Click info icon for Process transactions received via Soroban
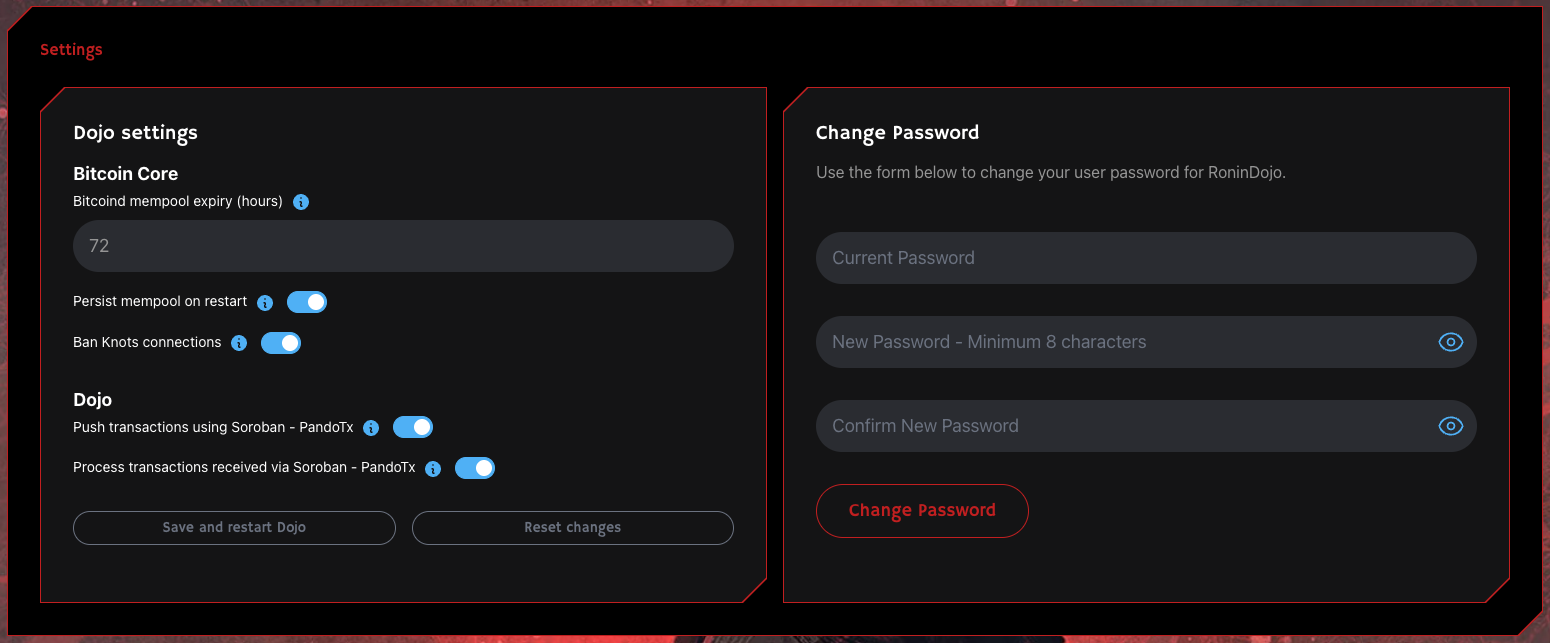Image resolution: width=1550 pixels, height=643 pixels. click(433, 468)
